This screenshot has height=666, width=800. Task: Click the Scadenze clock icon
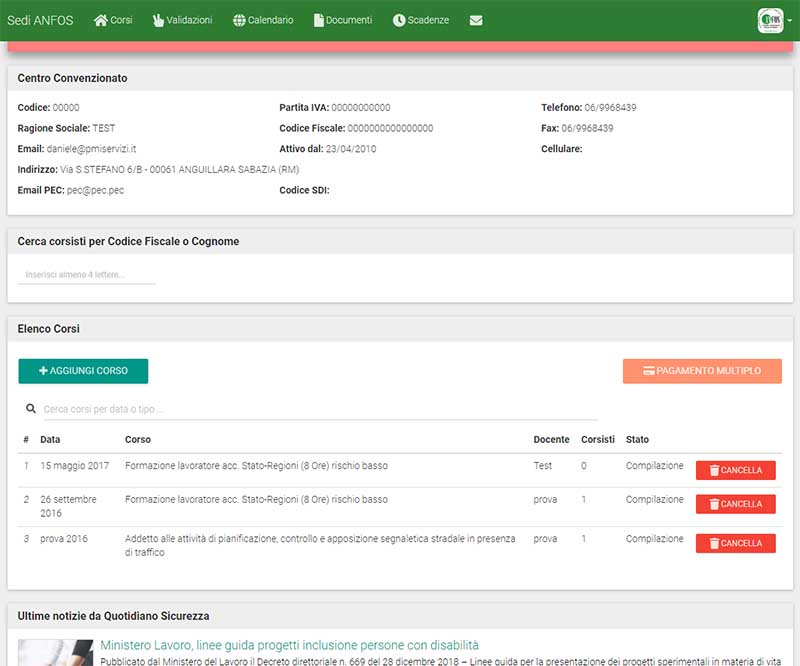click(399, 20)
